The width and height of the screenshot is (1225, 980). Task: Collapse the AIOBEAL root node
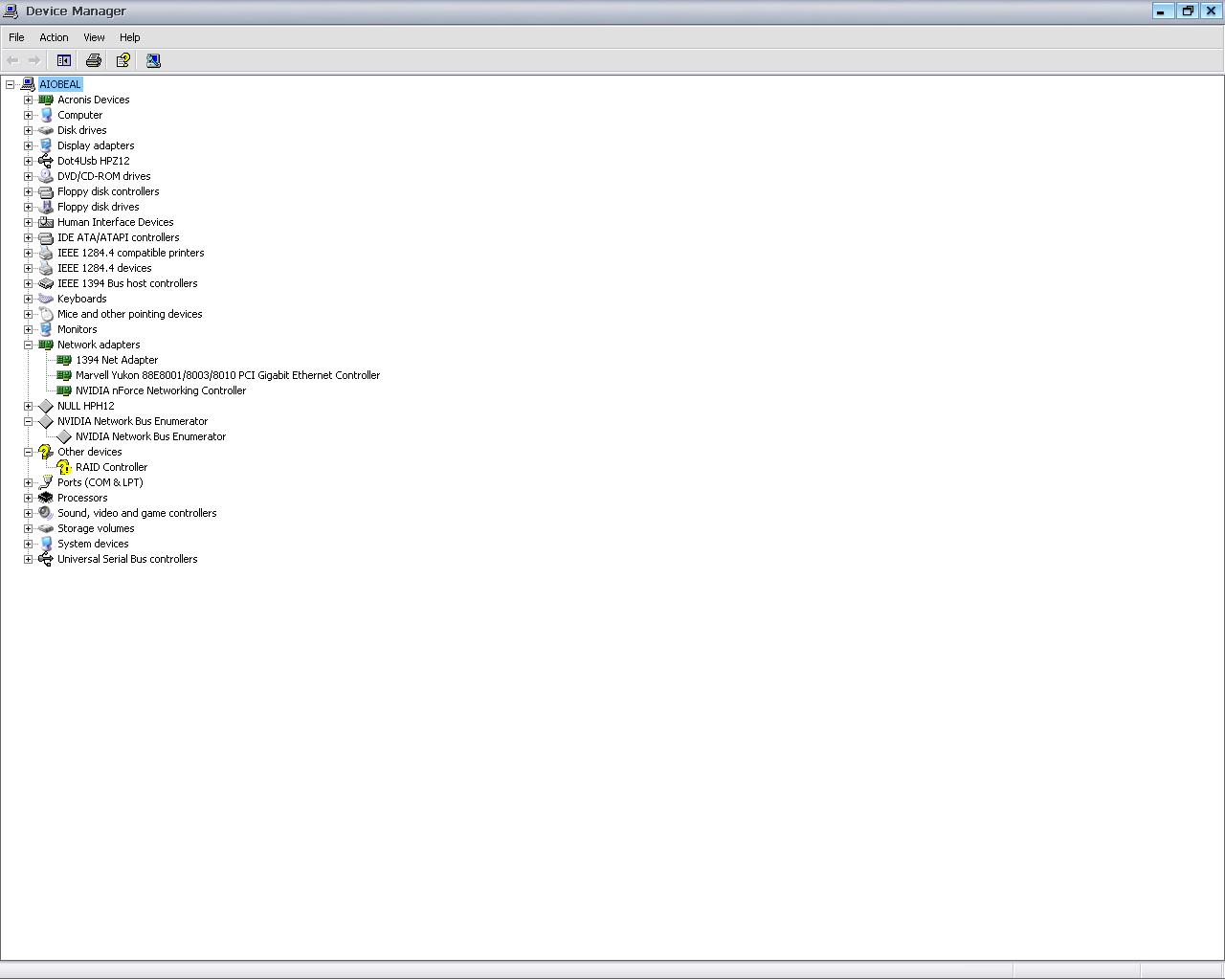click(x=11, y=84)
